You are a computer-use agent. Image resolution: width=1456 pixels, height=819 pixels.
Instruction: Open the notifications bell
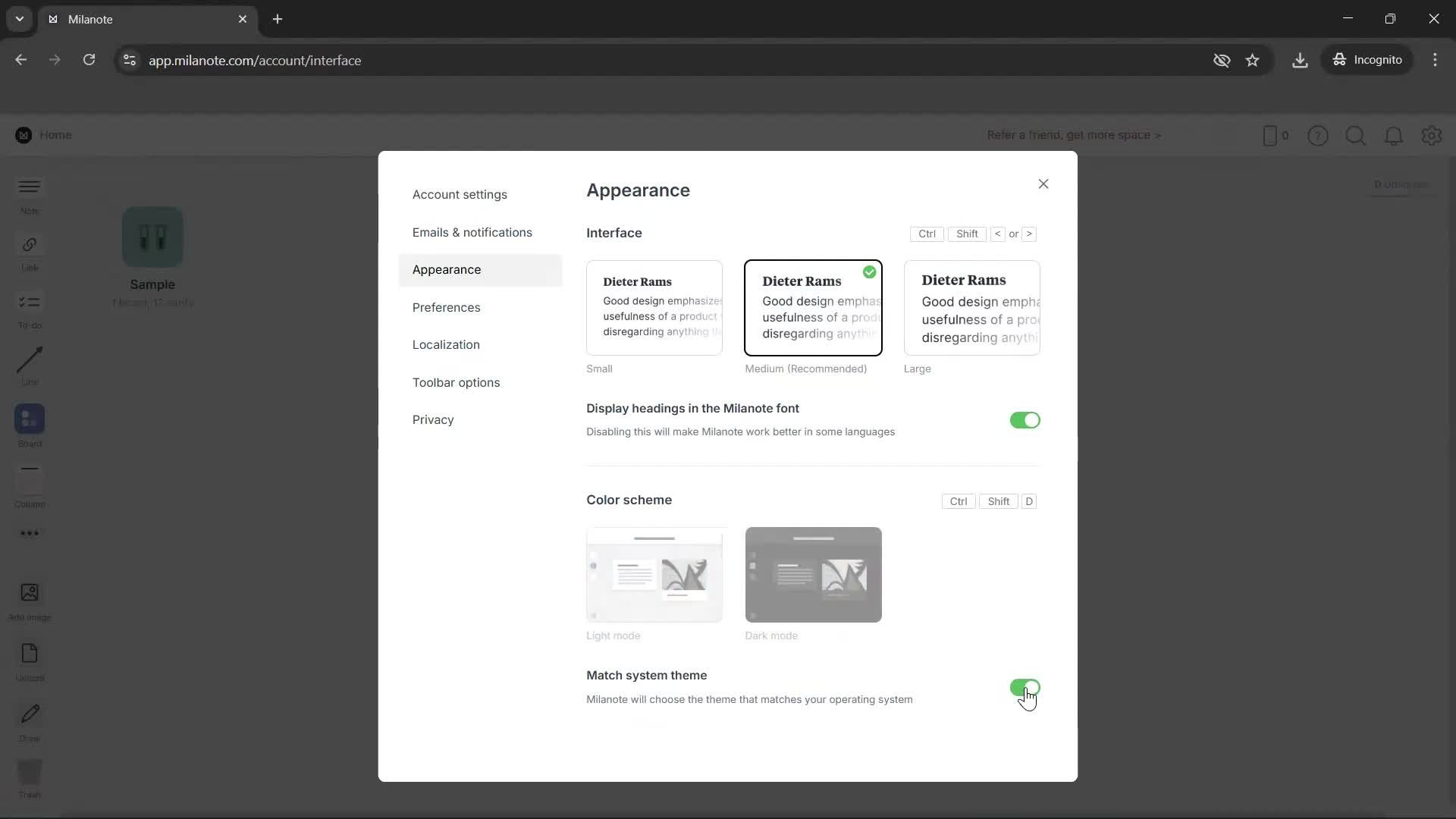[1394, 136]
